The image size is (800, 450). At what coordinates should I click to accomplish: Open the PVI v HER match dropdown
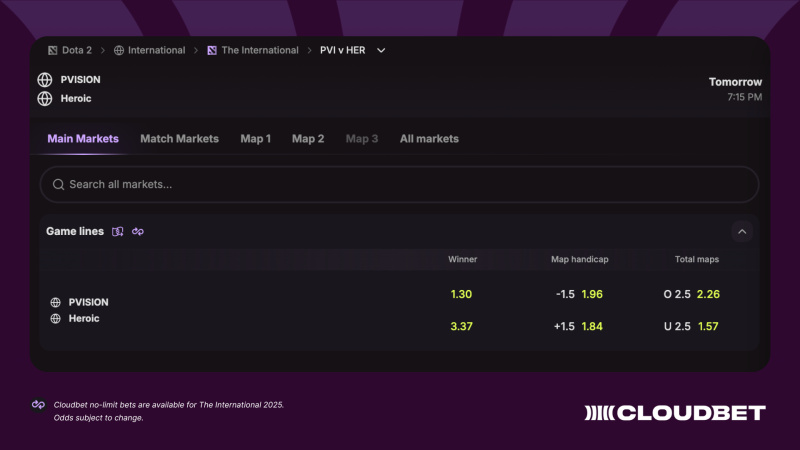pyautogui.click(x=381, y=50)
